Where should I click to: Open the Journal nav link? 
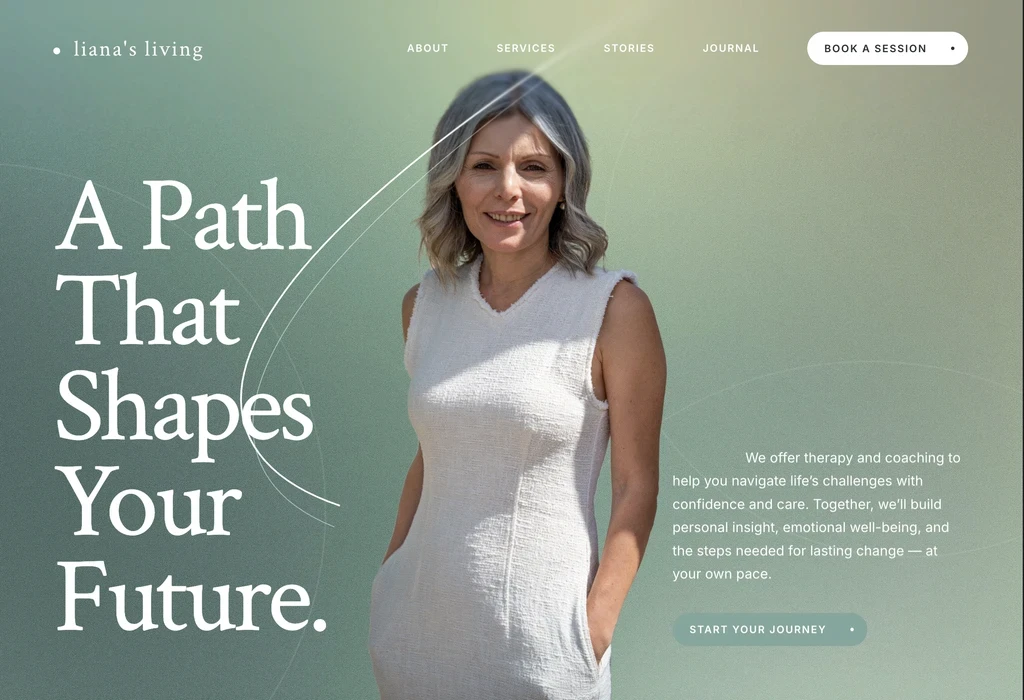click(x=731, y=48)
